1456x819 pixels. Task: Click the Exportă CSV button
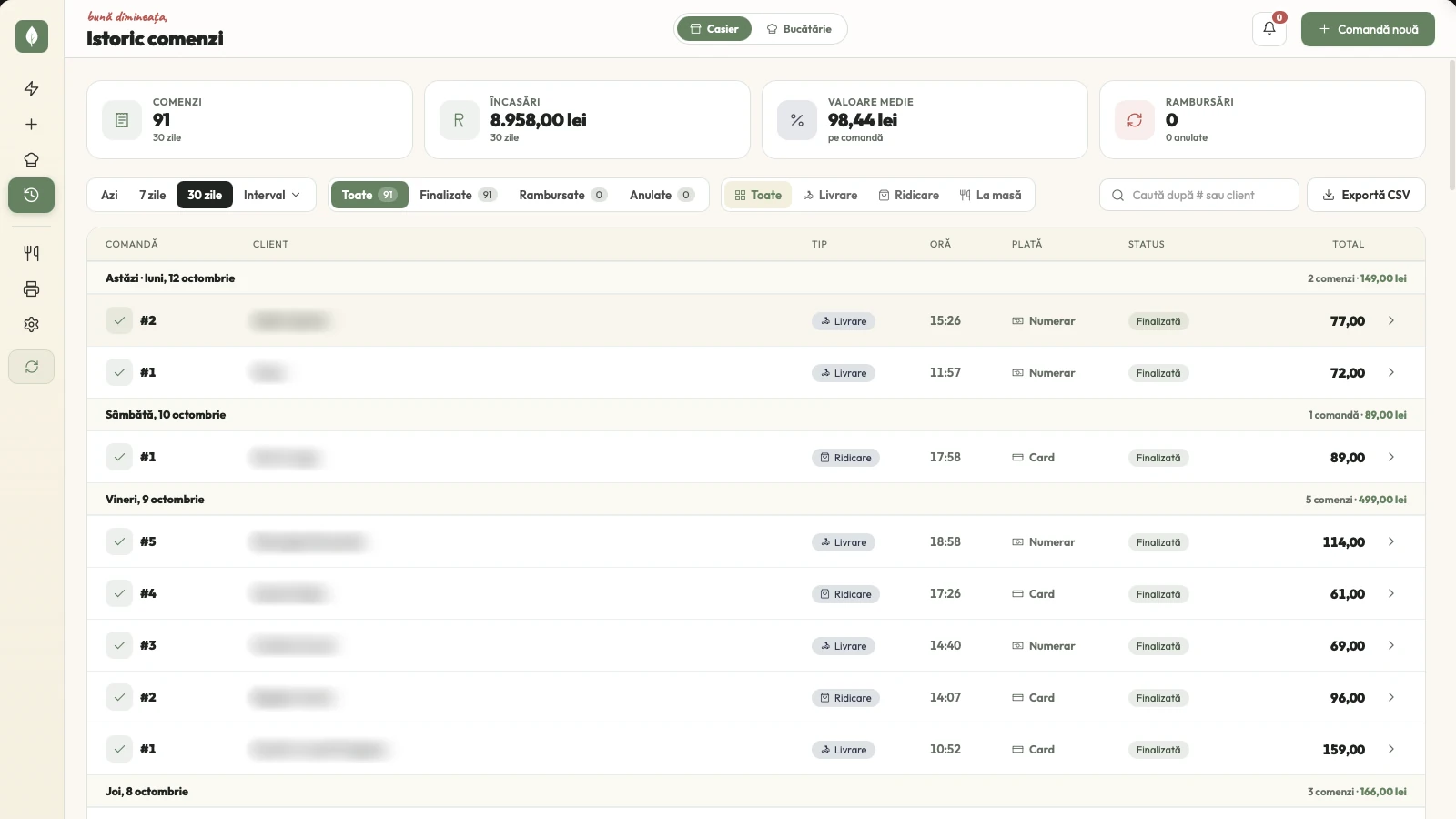(x=1366, y=195)
